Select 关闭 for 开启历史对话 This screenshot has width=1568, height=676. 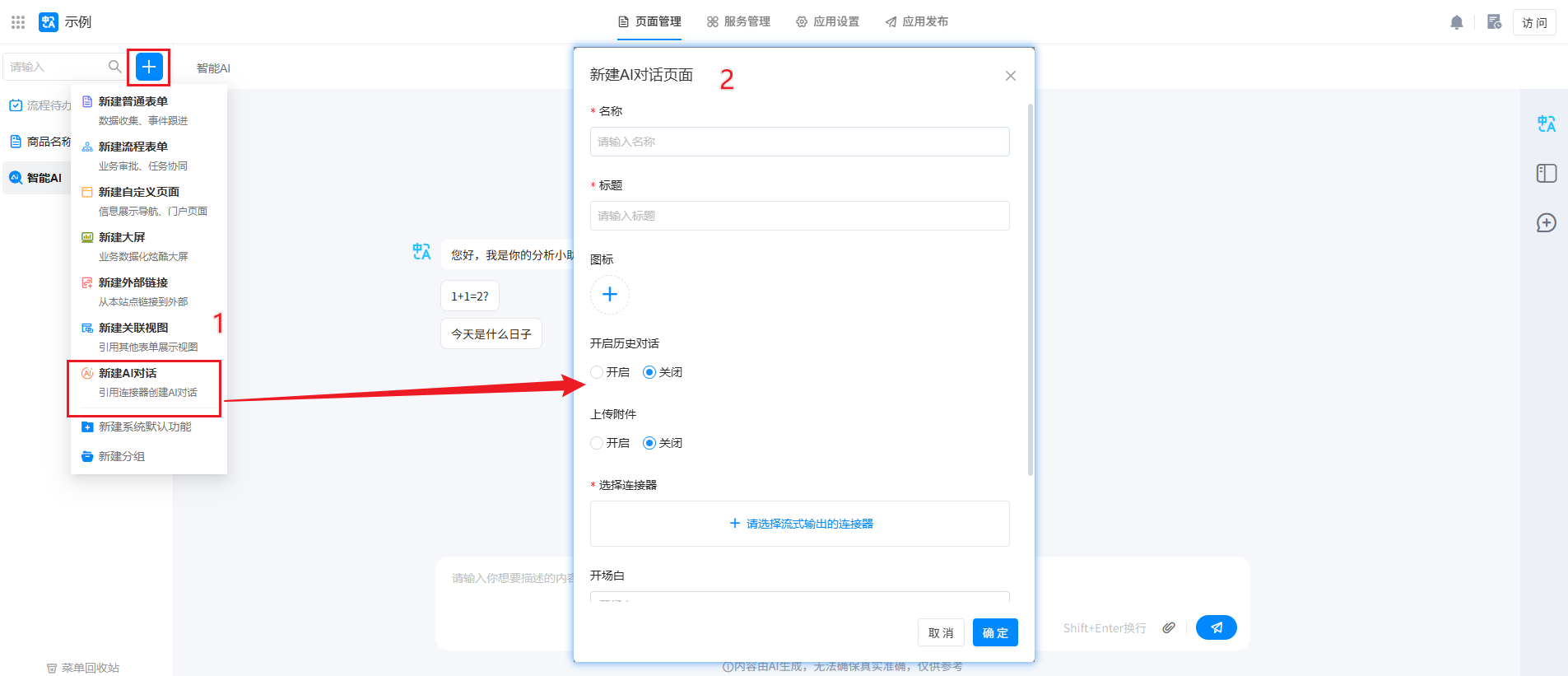click(649, 372)
